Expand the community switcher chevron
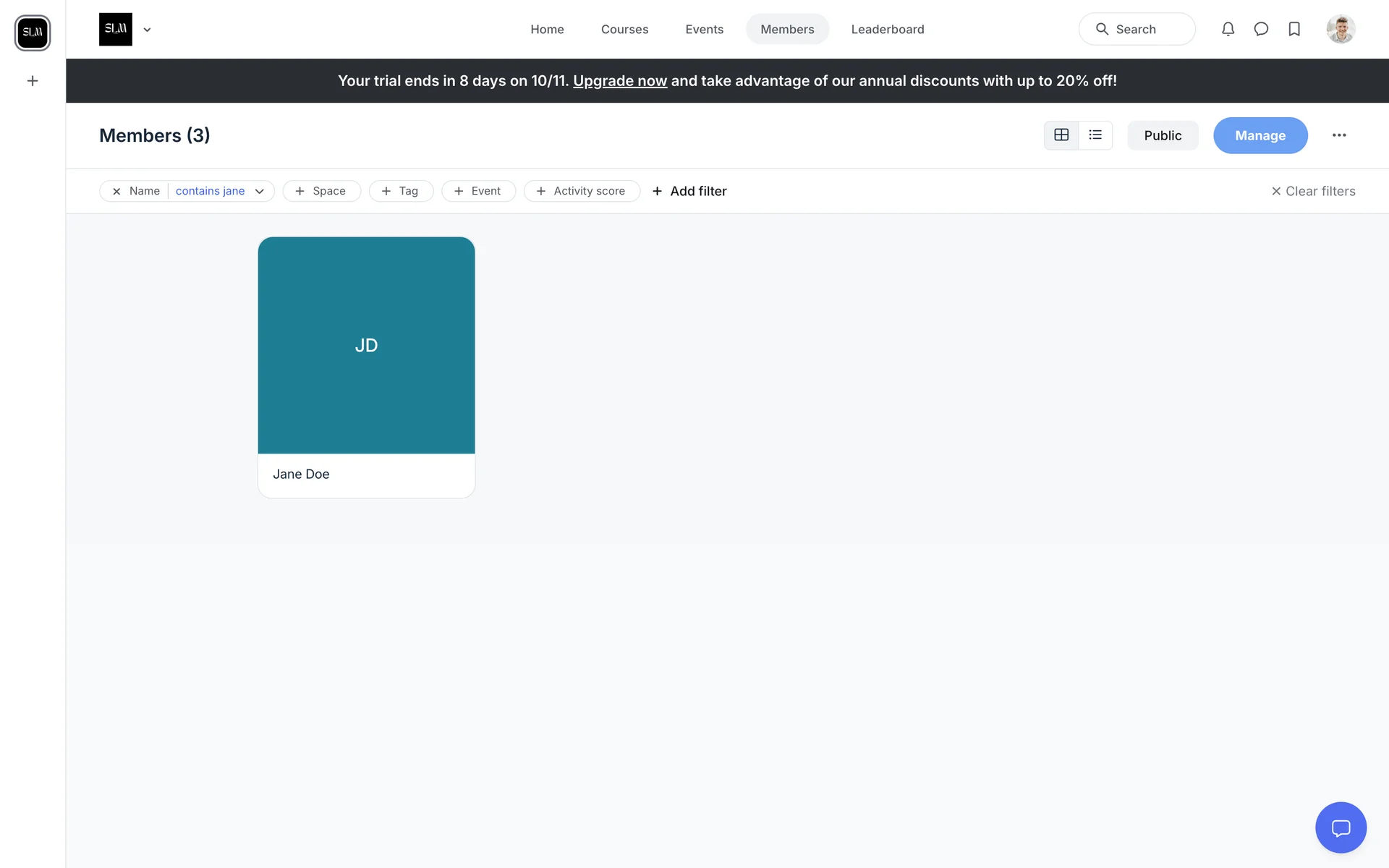The width and height of the screenshot is (1389, 868). (x=147, y=30)
